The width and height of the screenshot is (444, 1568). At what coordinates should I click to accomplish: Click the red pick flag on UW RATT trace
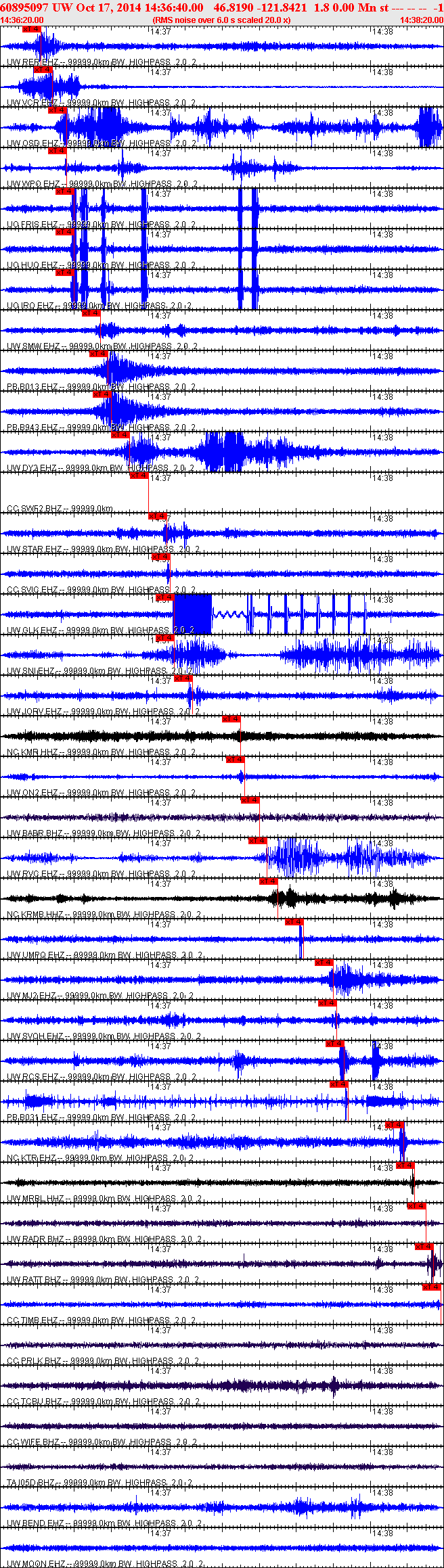424,1247
